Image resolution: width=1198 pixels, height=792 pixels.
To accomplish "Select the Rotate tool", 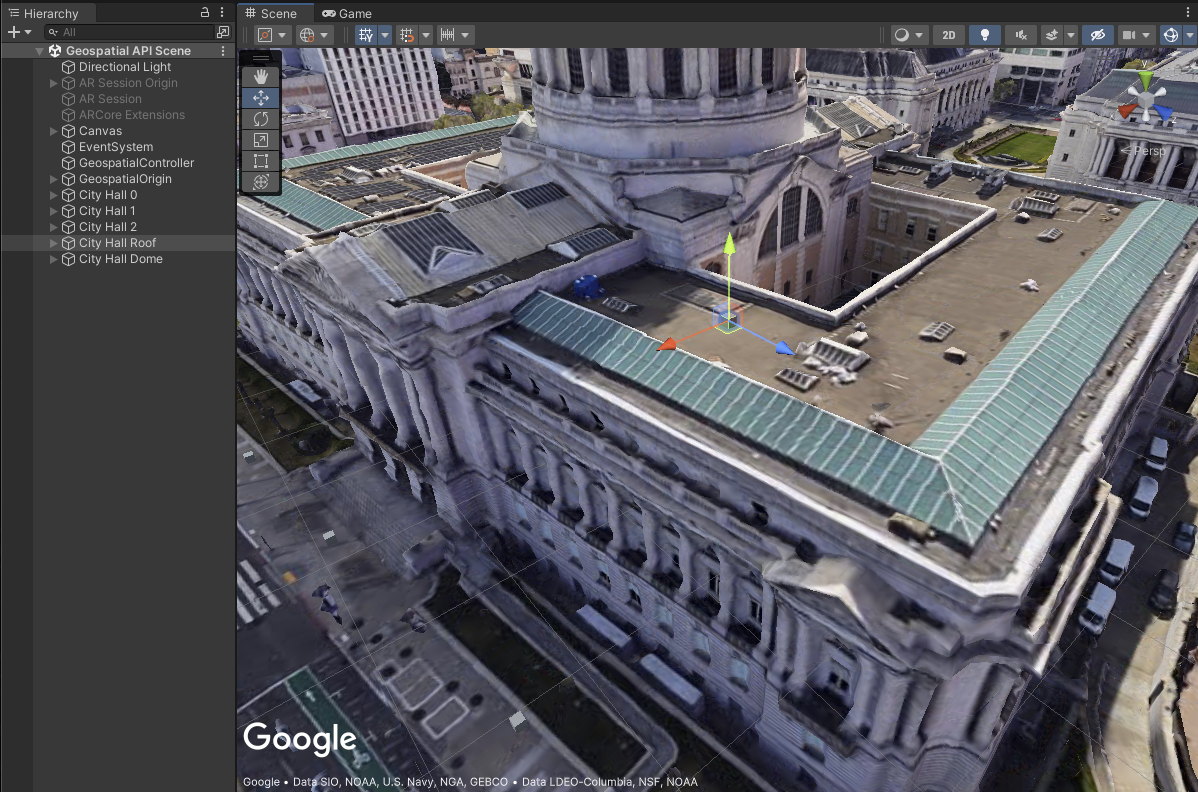I will point(260,119).
